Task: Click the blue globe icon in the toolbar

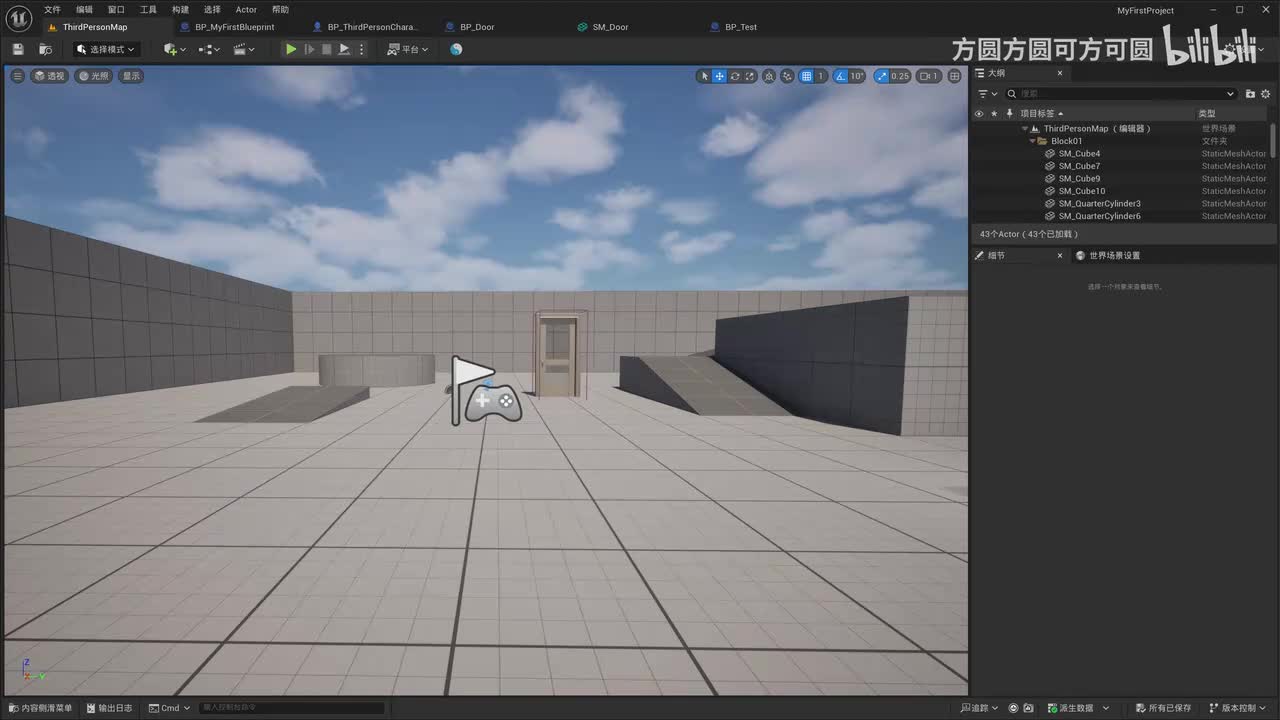Action: pyautogui.click(x=456, y=49)
